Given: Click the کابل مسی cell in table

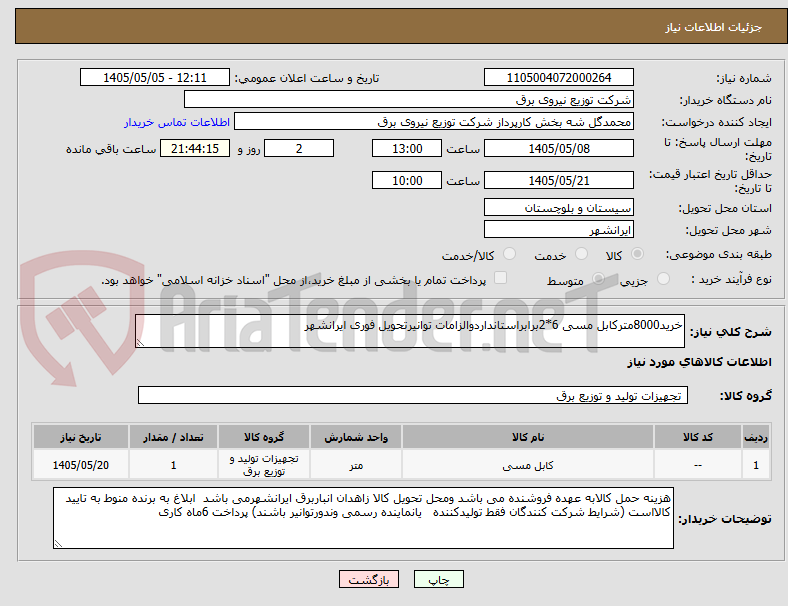Looking at the screenshot, I should [x=528, y=465].
